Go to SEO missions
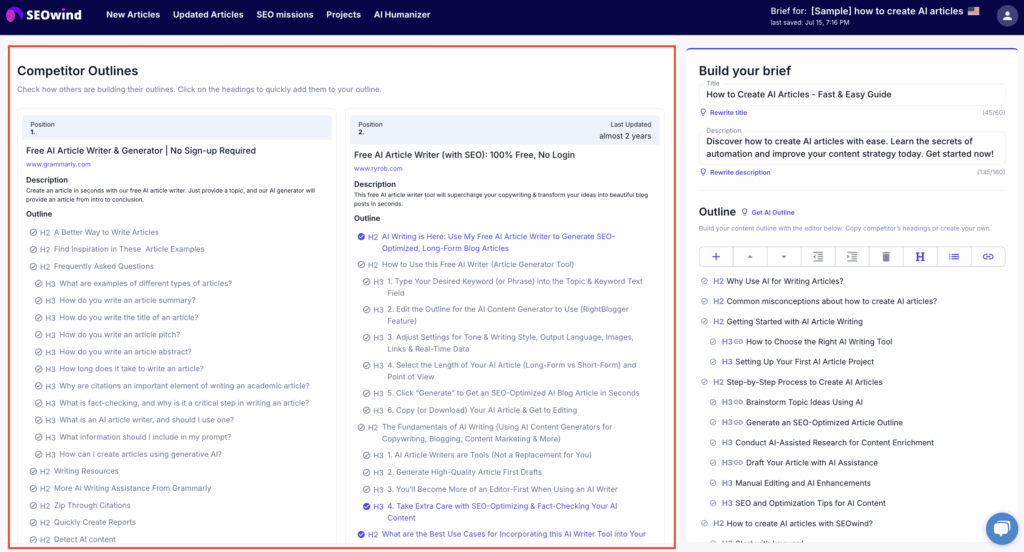The width and height of the screenshot is (1024, 552). [285, 14]
